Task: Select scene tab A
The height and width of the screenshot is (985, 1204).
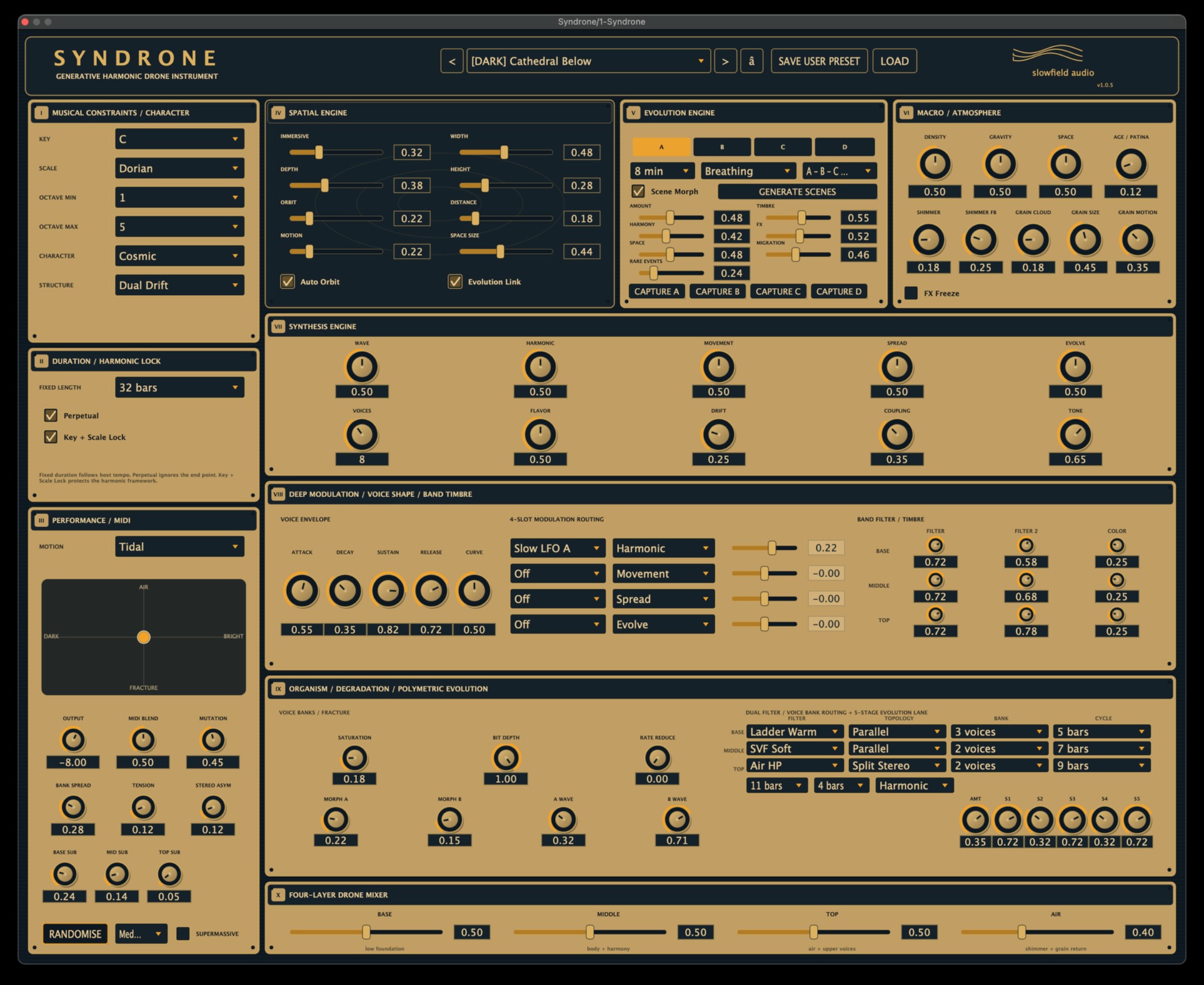Action: coord(661,147)
